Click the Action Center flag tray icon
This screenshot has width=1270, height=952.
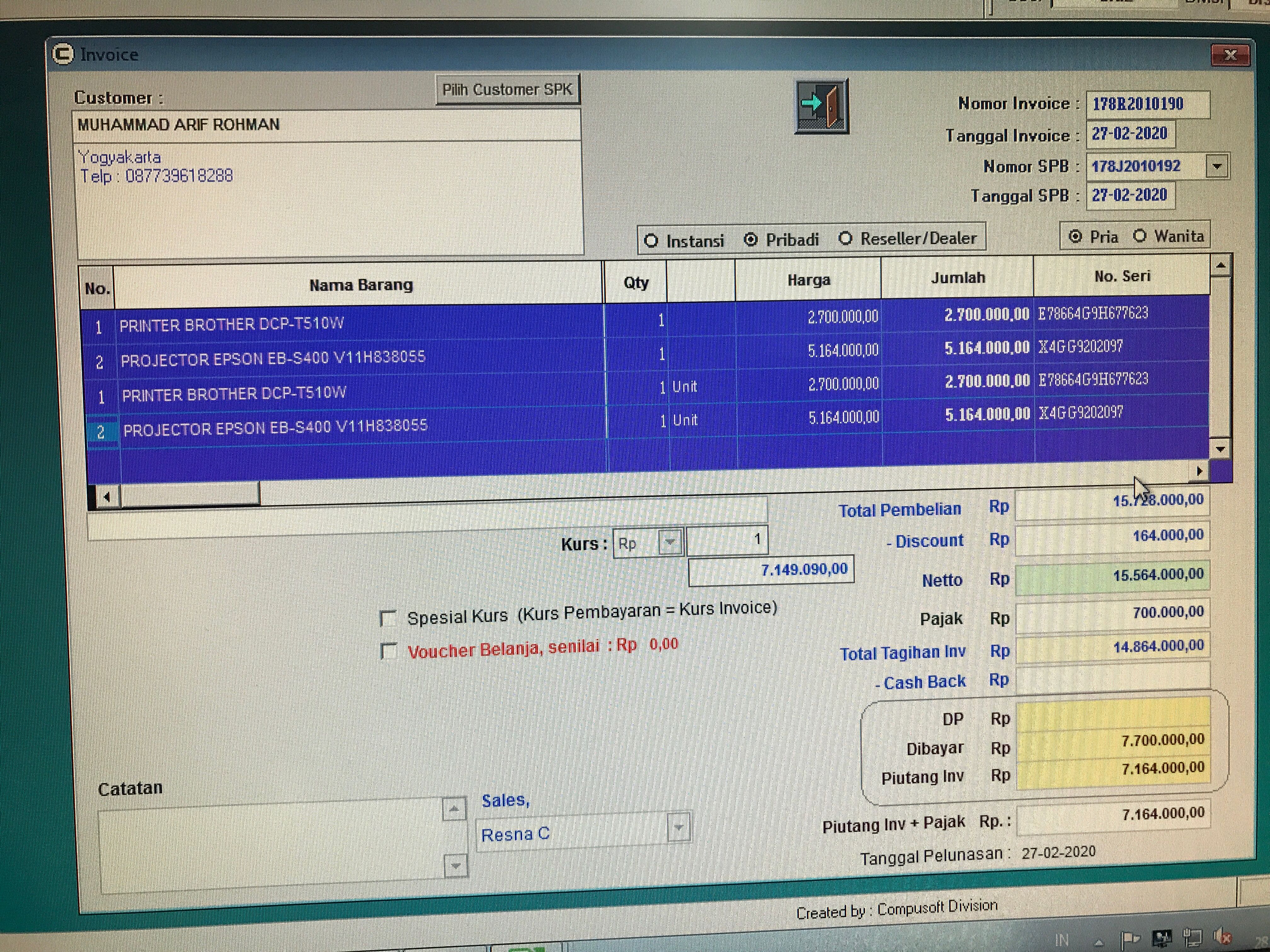(1130, 939)
